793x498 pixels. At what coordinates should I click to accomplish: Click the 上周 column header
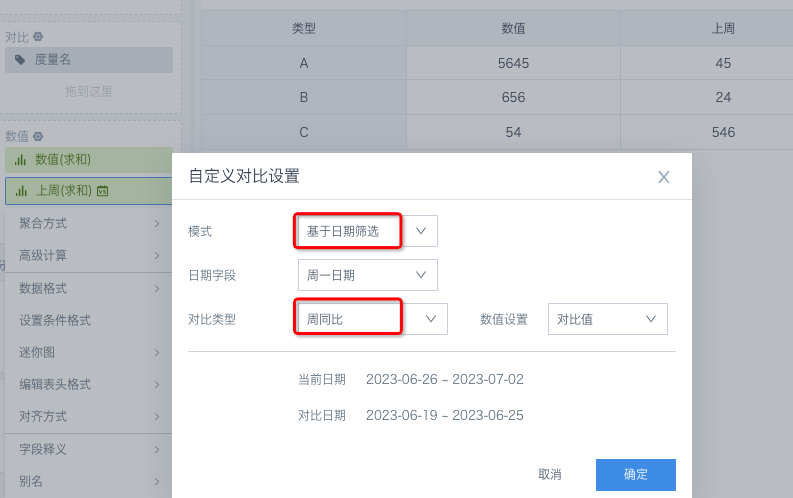click(x=723, y=28)
